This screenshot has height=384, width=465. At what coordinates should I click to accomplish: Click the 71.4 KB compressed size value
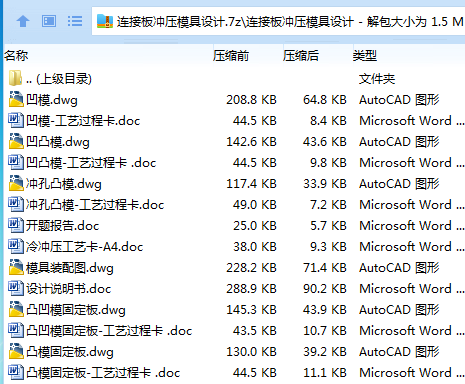coord(325,268)
